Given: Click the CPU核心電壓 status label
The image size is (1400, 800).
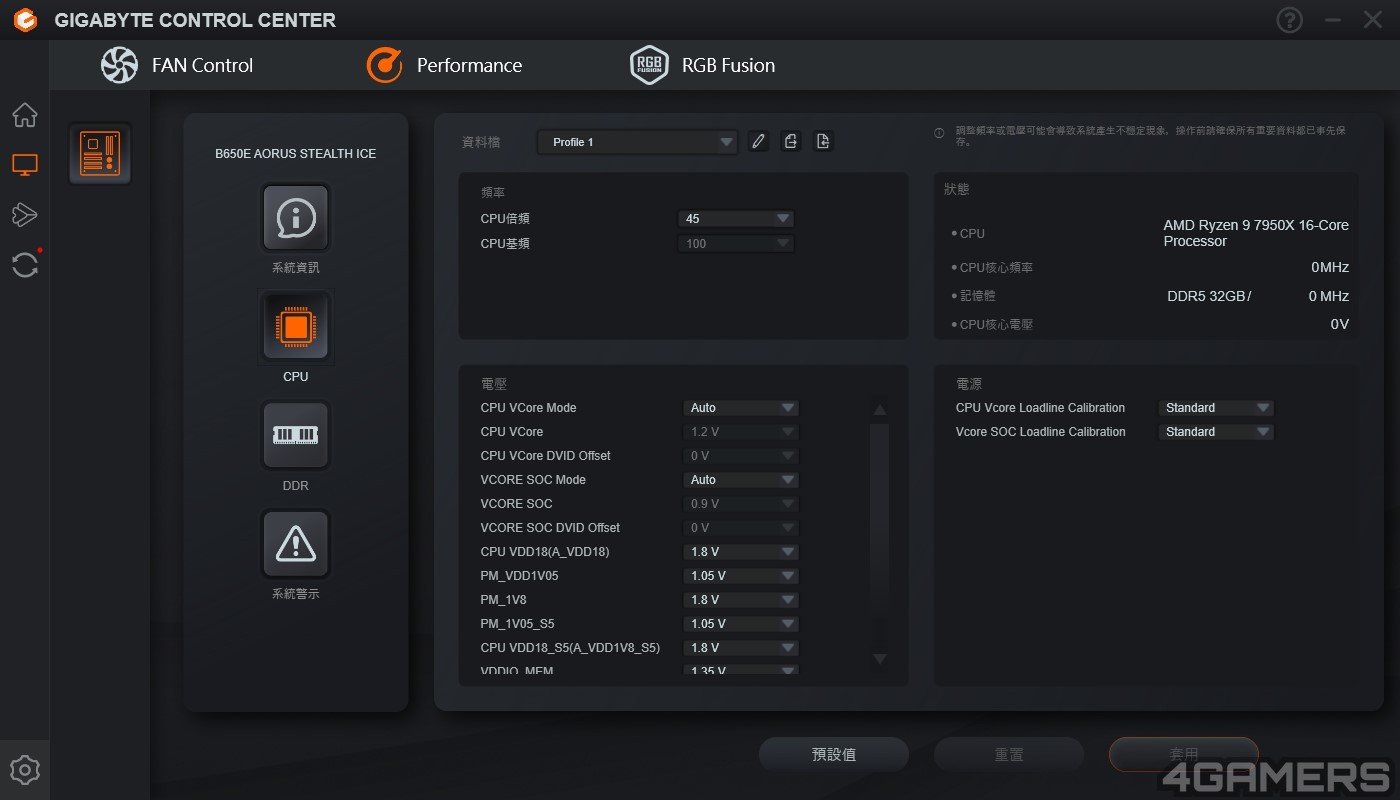Looking at the screenshot, I should pos(996,325).
